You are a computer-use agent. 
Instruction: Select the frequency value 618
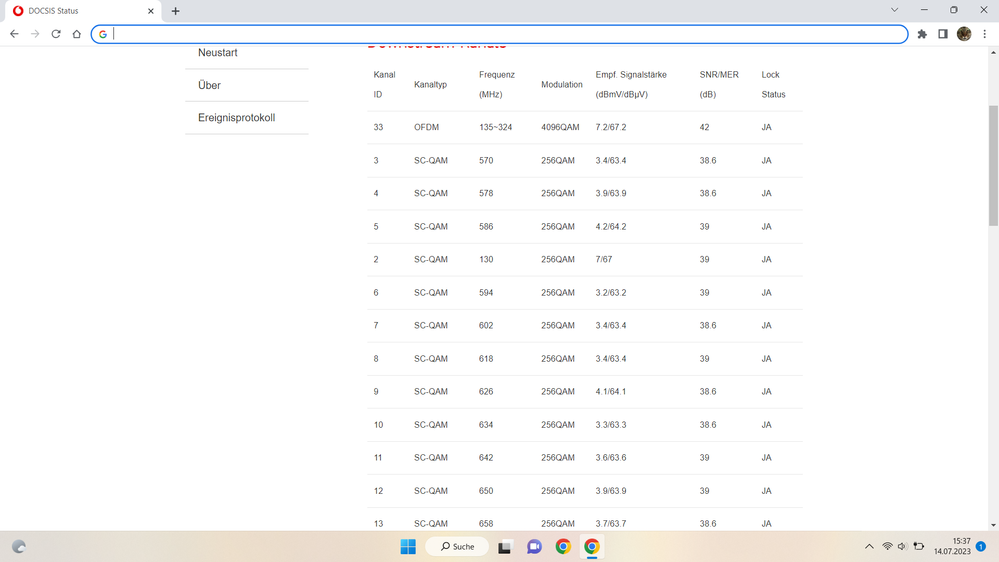coord(486,359)
